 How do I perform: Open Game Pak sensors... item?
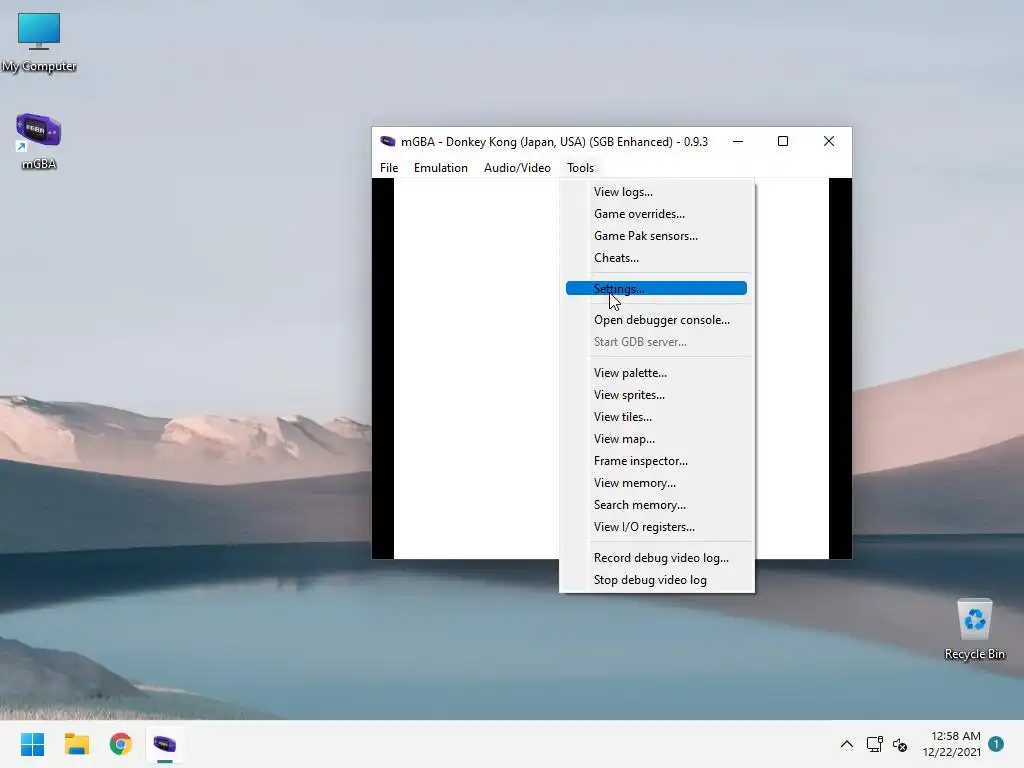point(656,236)
